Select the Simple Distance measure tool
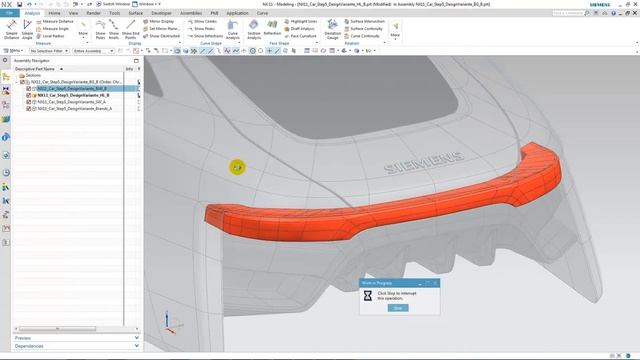Screen dimensions: 640x360 [11, 29]
